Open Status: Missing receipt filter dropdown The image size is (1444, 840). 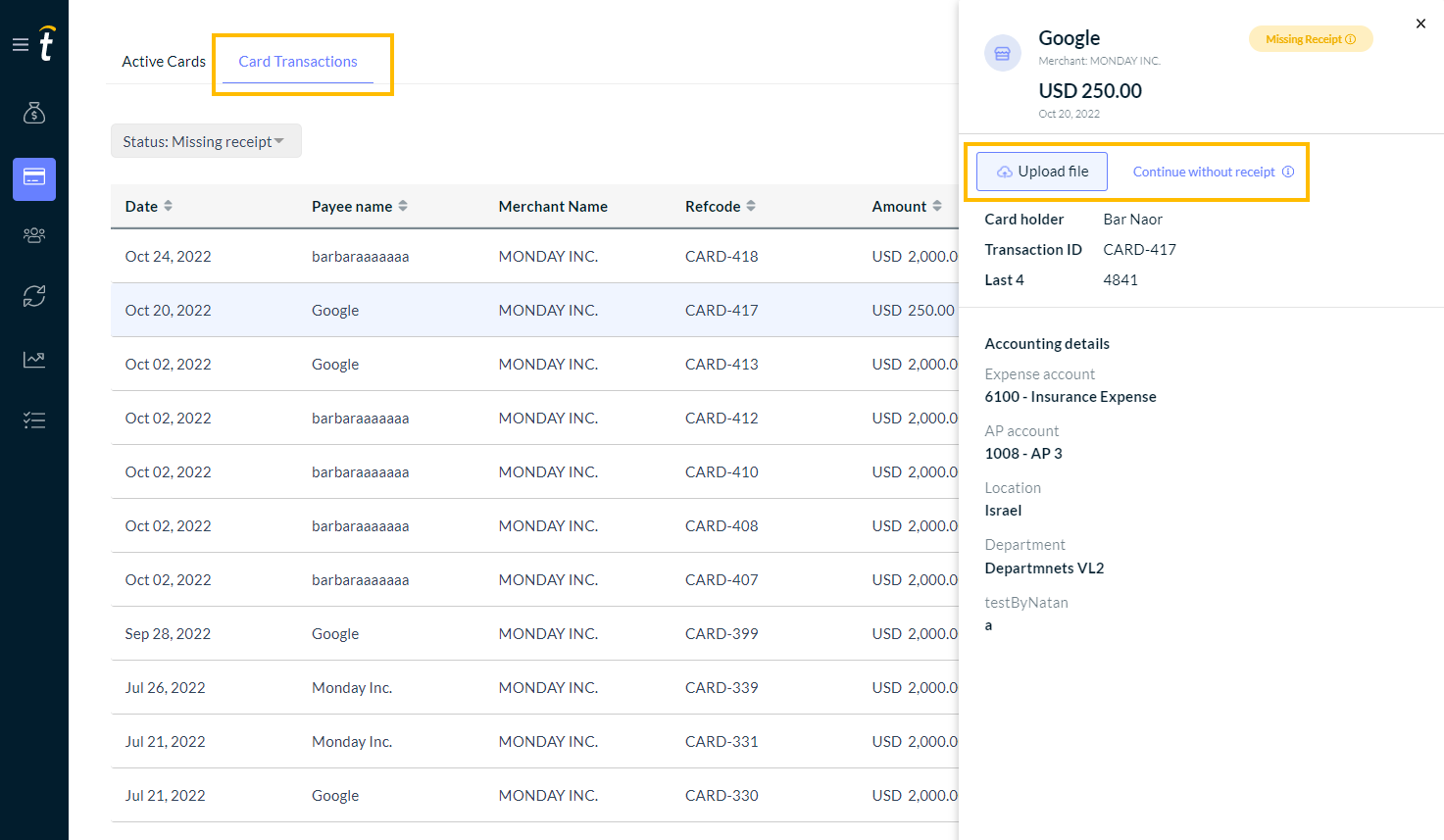(x=206, y=141)
